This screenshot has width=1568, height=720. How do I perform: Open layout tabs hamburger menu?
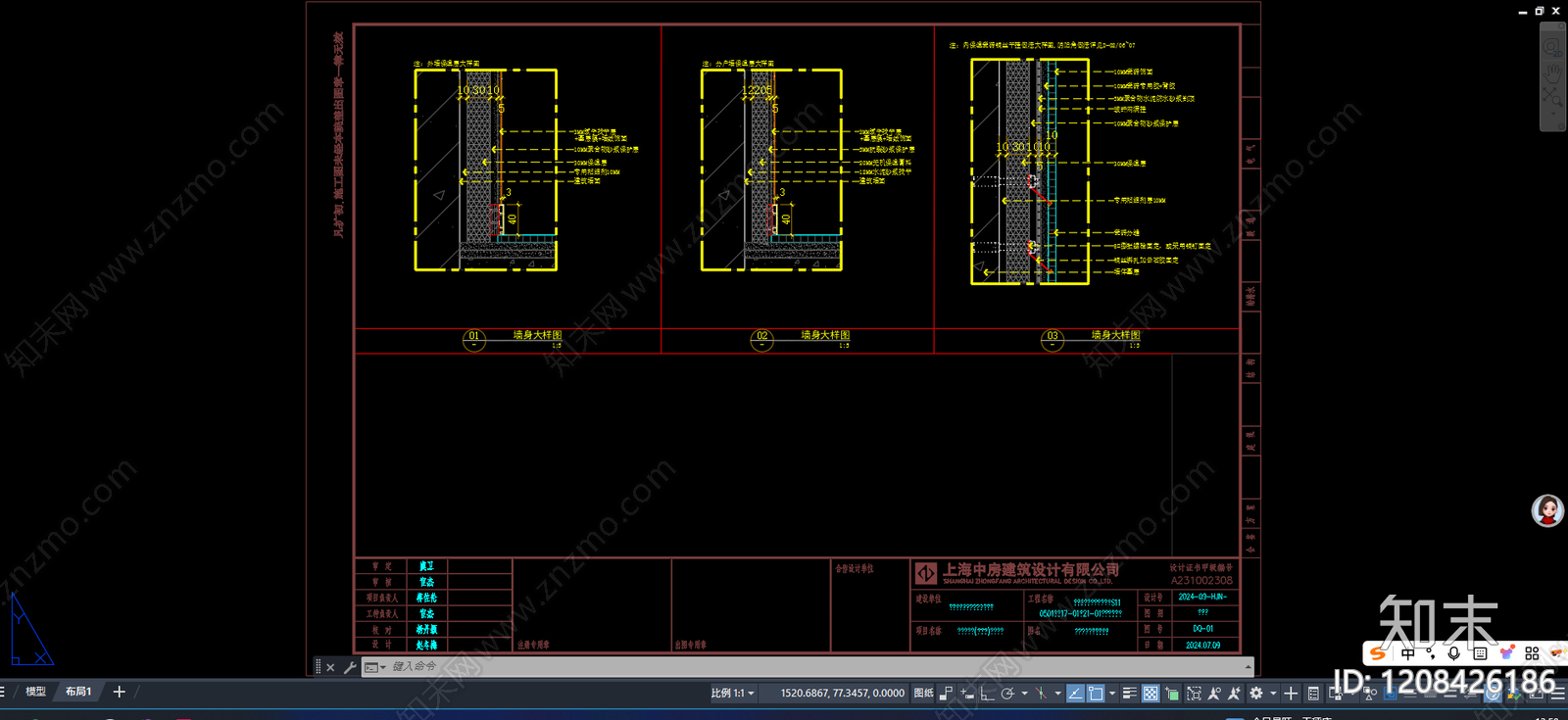pos(3,692)
